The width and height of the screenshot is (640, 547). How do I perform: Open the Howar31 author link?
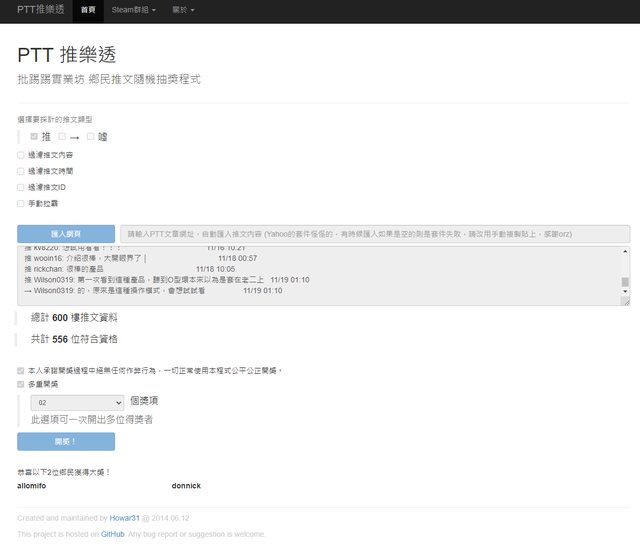(124, 518)
